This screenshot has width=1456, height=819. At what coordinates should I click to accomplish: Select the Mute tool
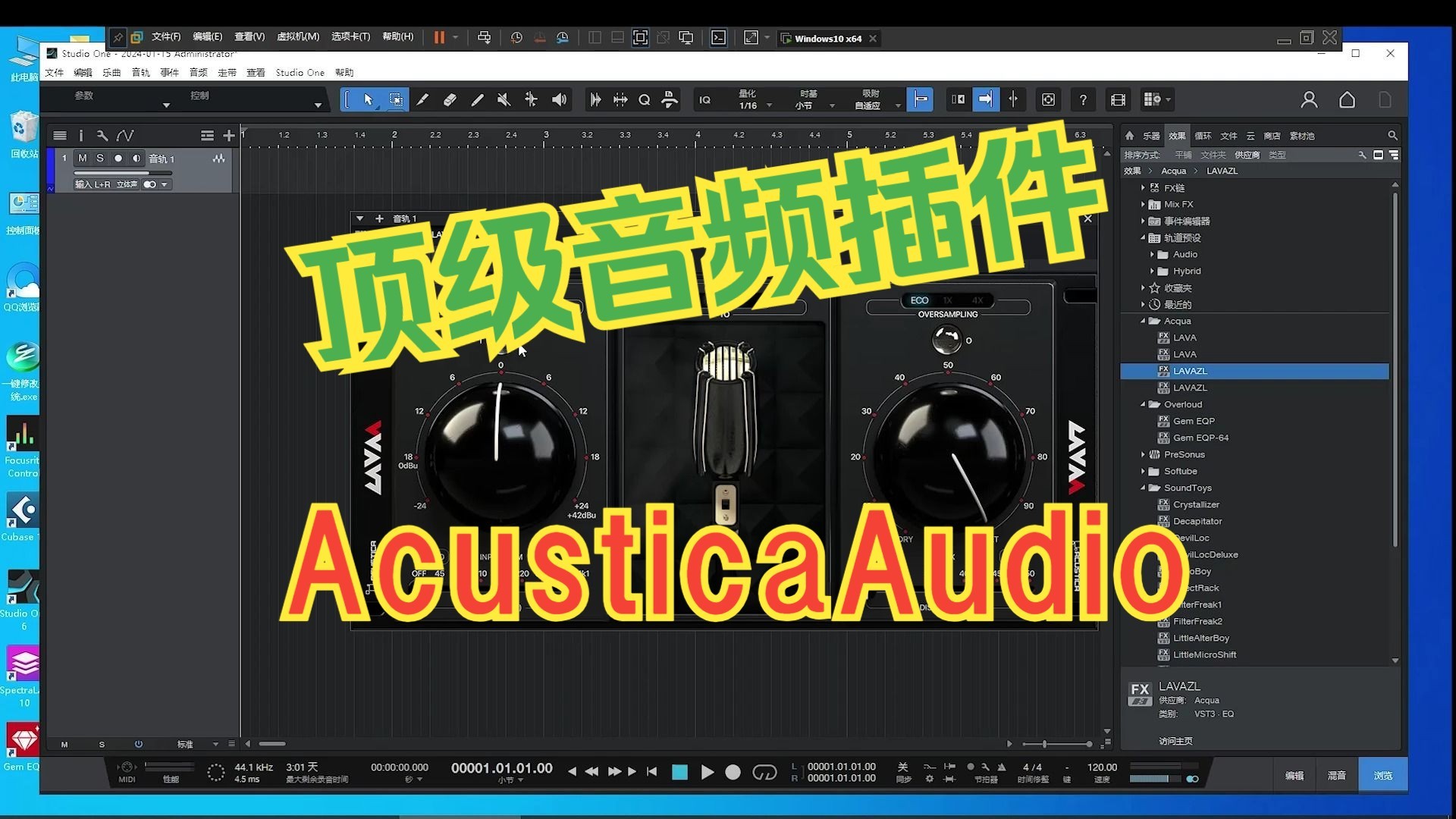[504, 99]
